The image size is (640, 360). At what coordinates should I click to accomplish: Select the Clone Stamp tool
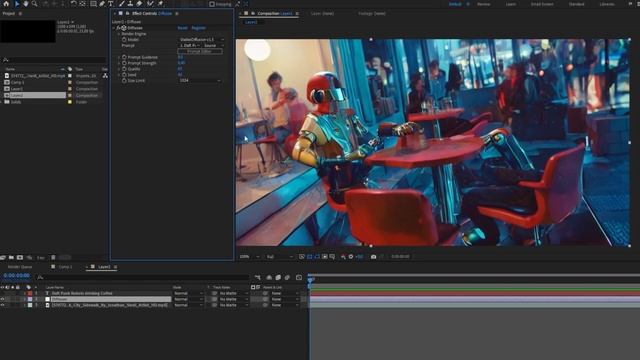(x=130, y=4)
